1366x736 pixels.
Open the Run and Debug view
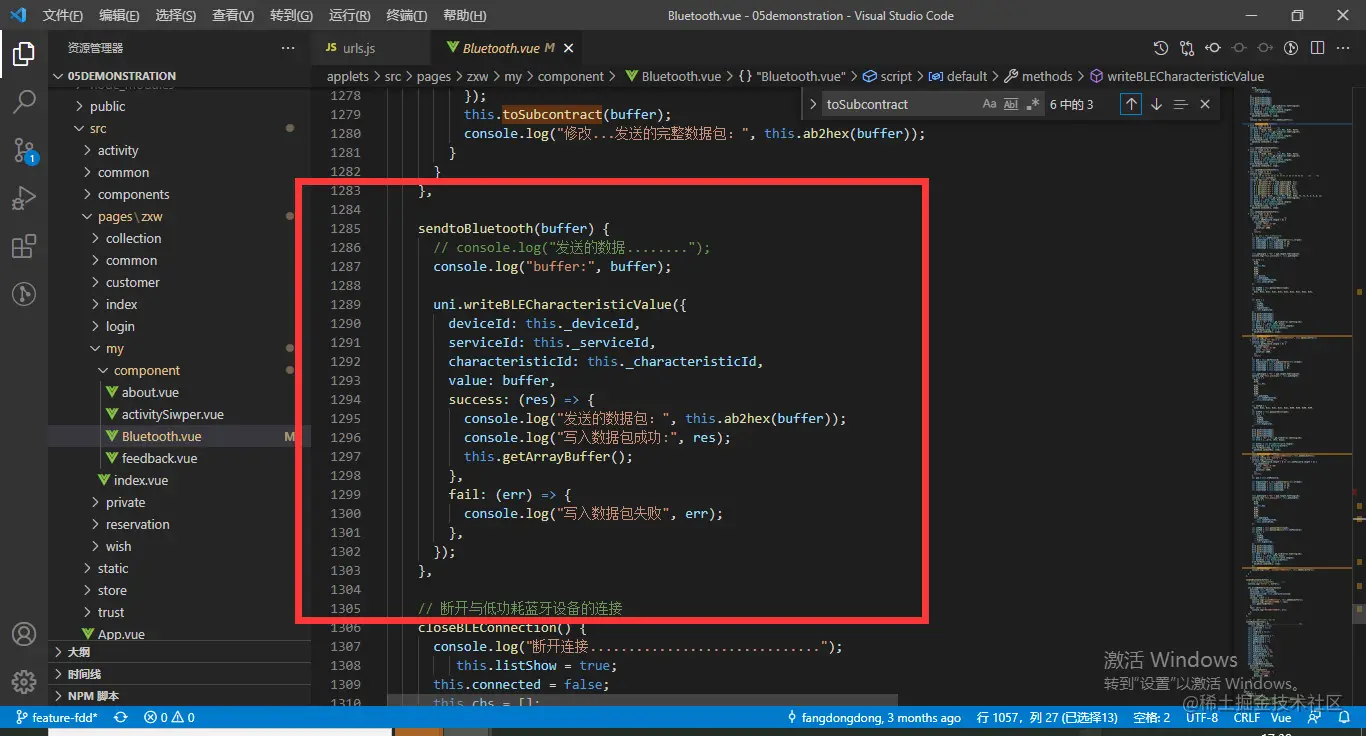[x=24, y=198]
